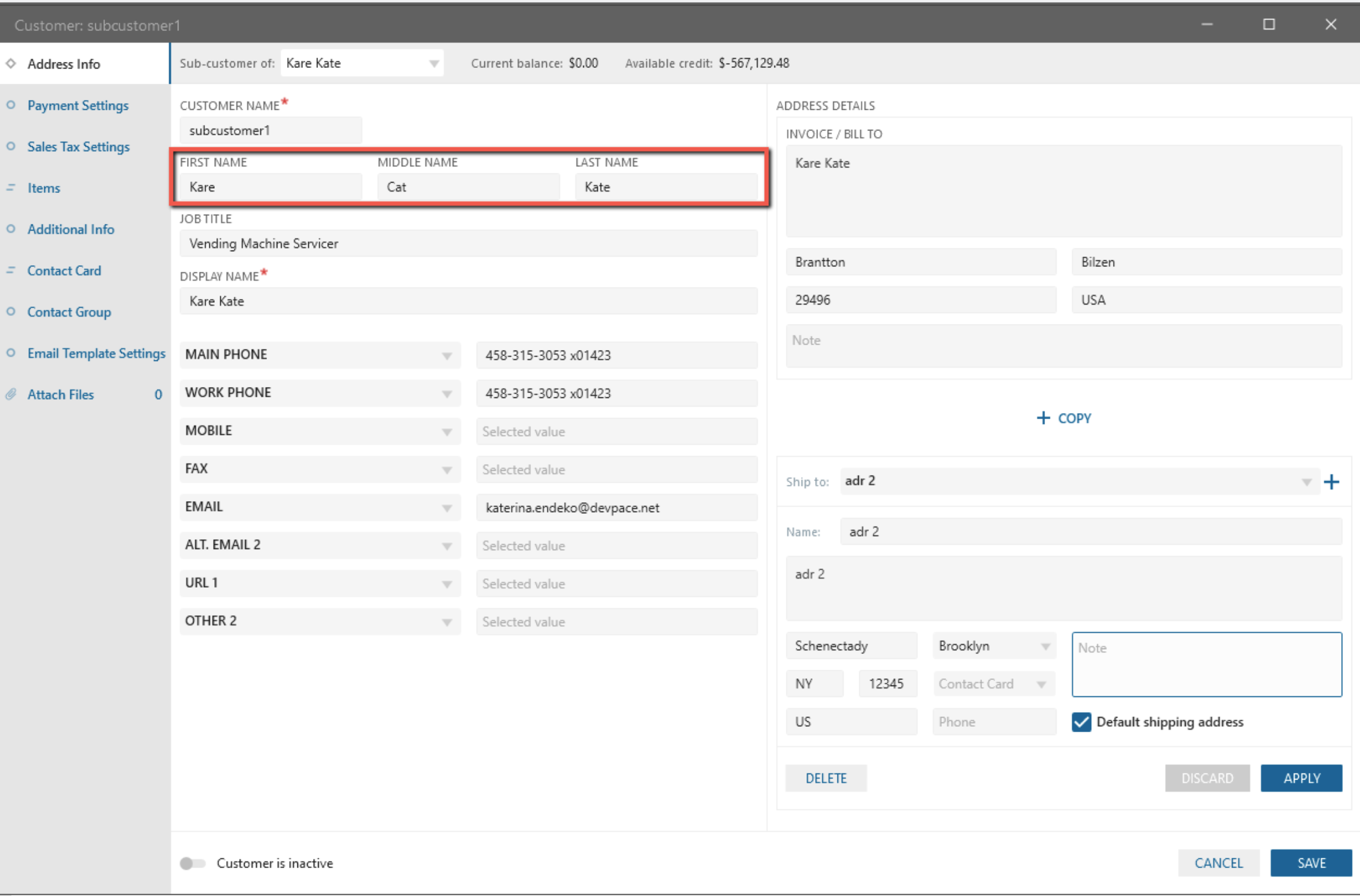Click the plus icon next to Ship to
1360x896 pixels.
click(x=1331, y=482)
